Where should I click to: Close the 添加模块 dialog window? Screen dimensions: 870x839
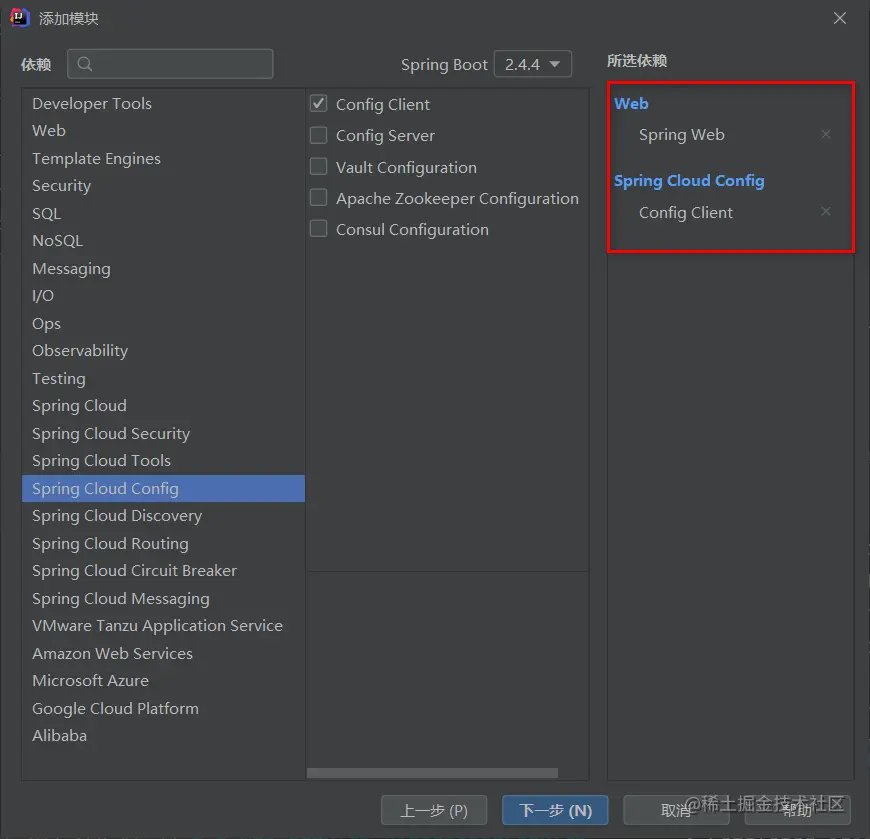tap(839, 18)
